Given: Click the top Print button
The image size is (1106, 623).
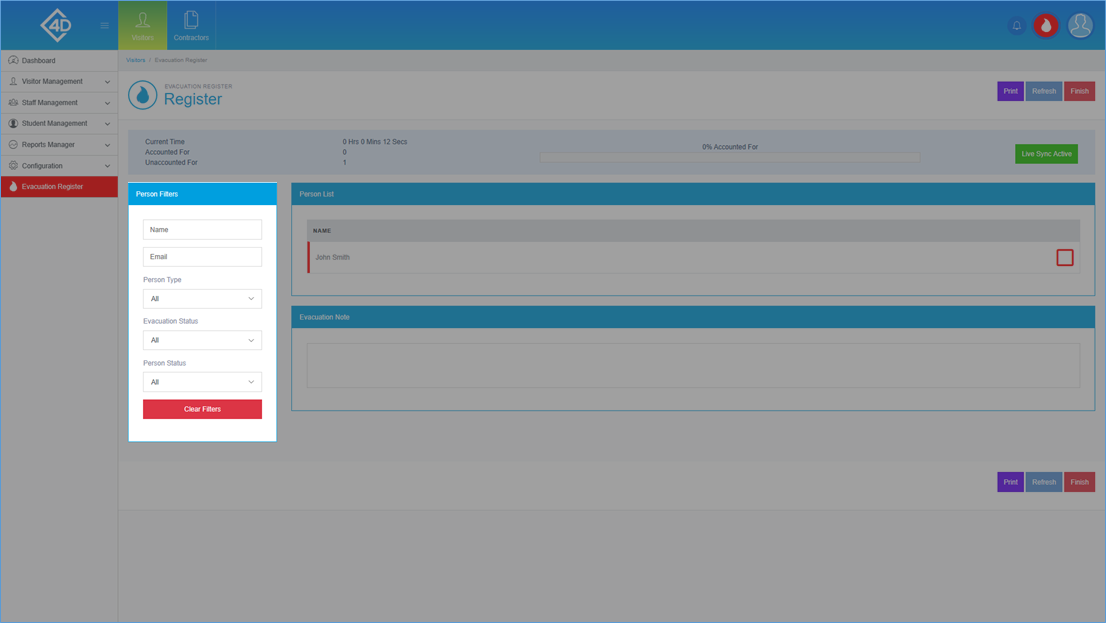Looking at the screenshot, I should (x=1010, y=91).
